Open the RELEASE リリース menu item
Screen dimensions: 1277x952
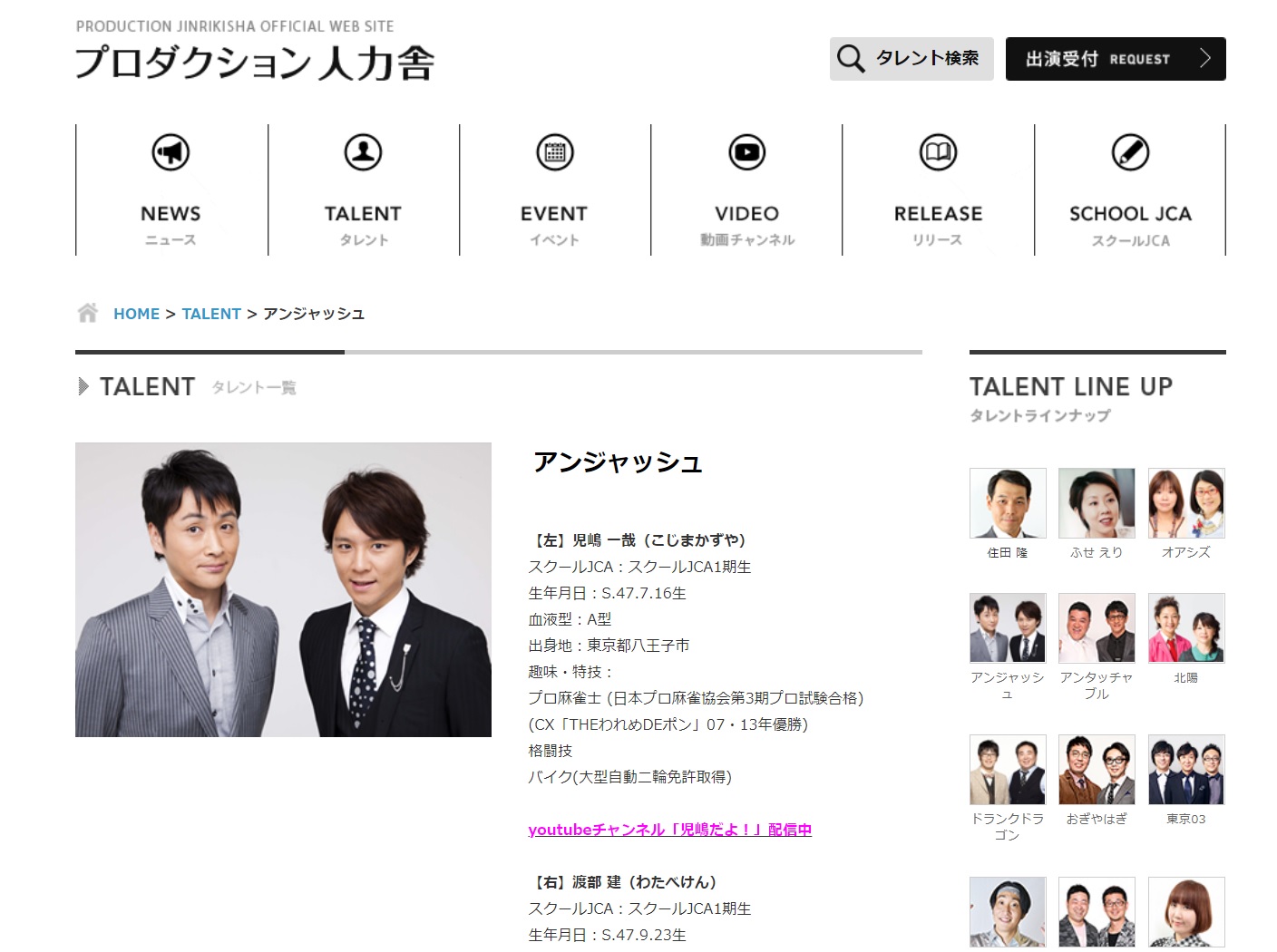click(x=938, y=190)
